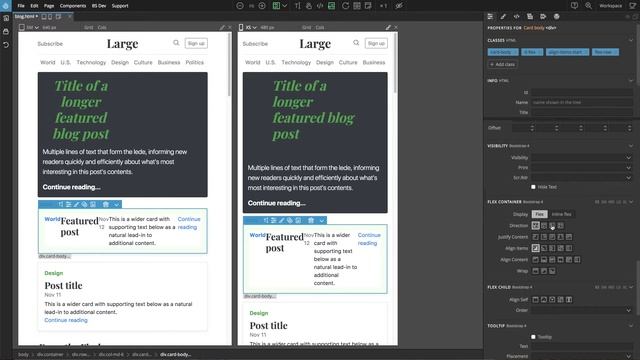Collapse the Info section chevron
This screenshot has width=640, height=360.
pyautogui.click(x=631, y=81)
